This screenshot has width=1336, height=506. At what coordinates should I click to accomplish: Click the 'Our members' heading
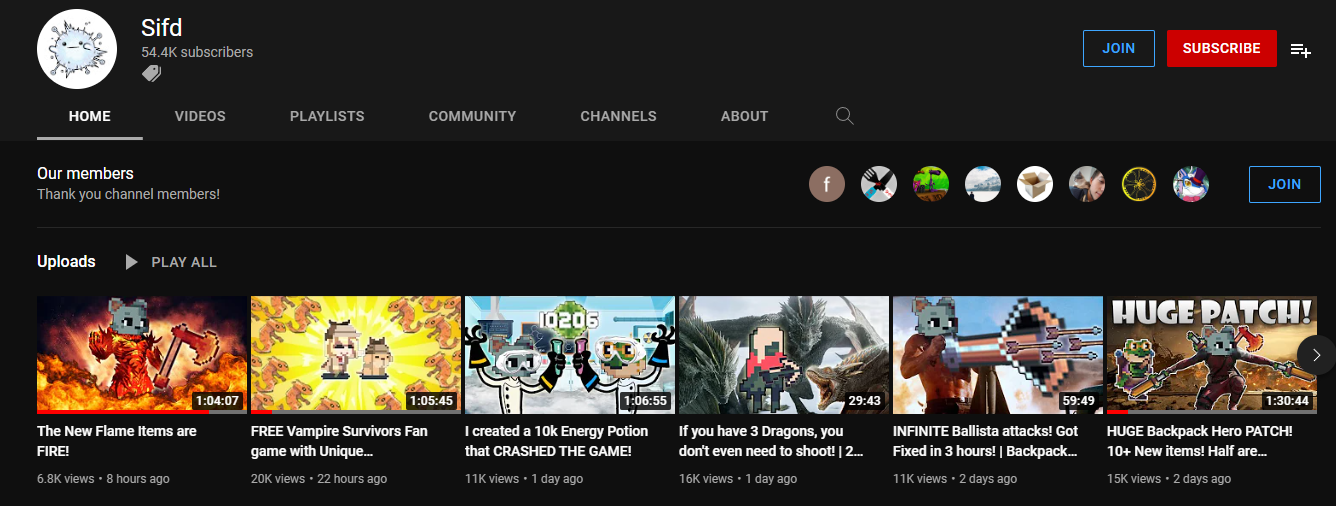click(x=85, y=173)
